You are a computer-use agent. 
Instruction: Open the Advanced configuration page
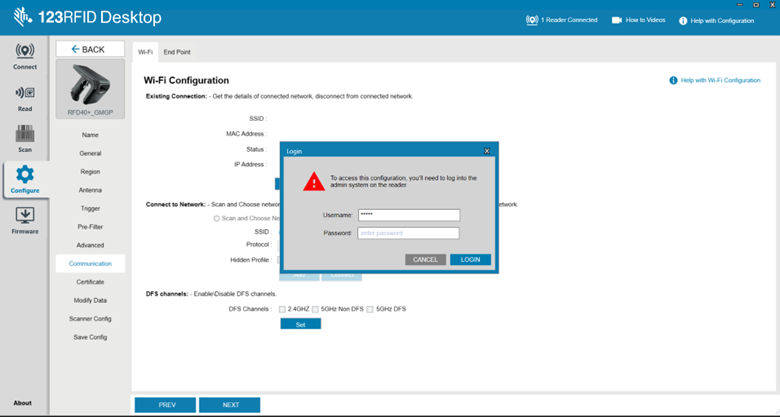90,245
